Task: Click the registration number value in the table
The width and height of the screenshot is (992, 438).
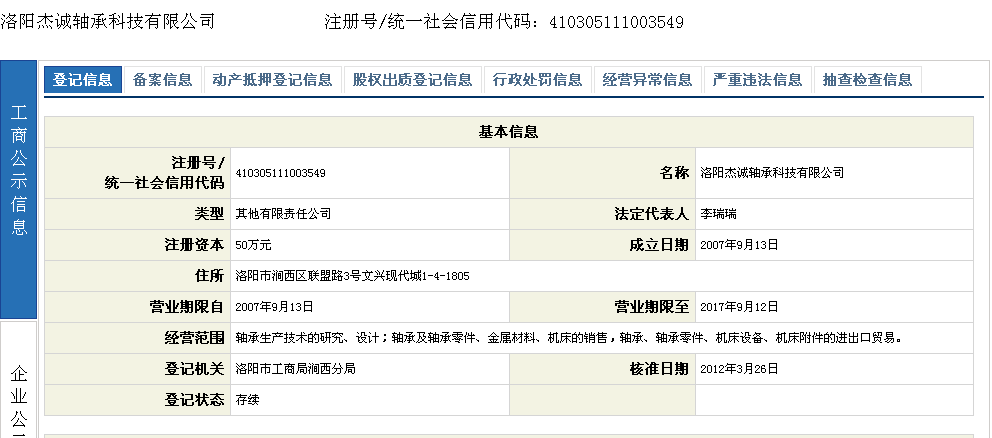Action: (280, 173)
